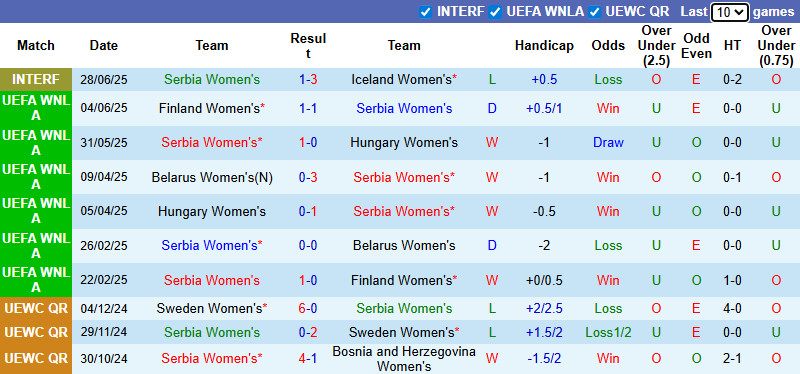The height and width of the screenshot is (374, 800).
Task: Select Sweden Women's in 29/11/24 row
Action: 404,333
